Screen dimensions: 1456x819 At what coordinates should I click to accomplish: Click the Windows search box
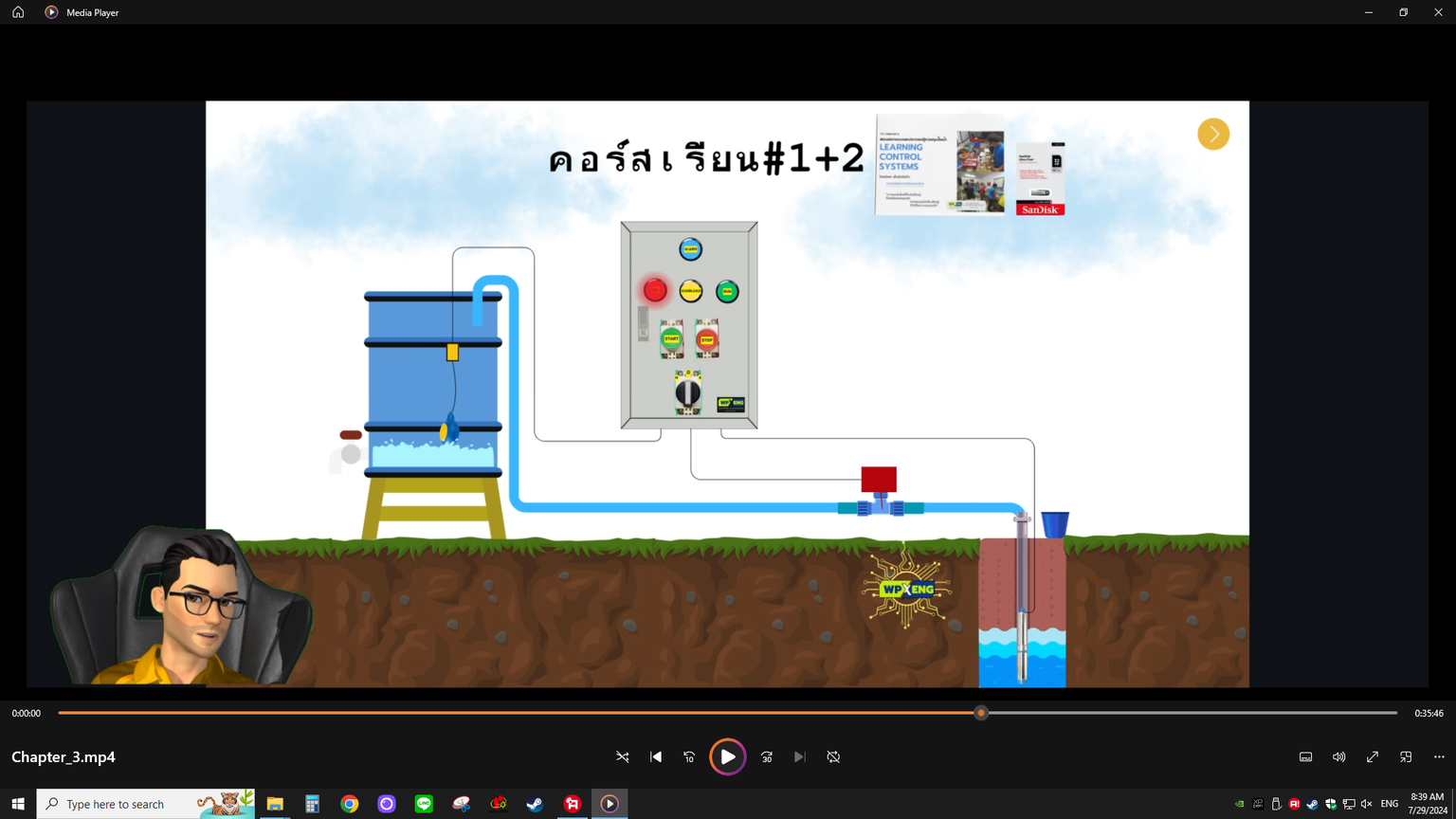click(128, 804)
